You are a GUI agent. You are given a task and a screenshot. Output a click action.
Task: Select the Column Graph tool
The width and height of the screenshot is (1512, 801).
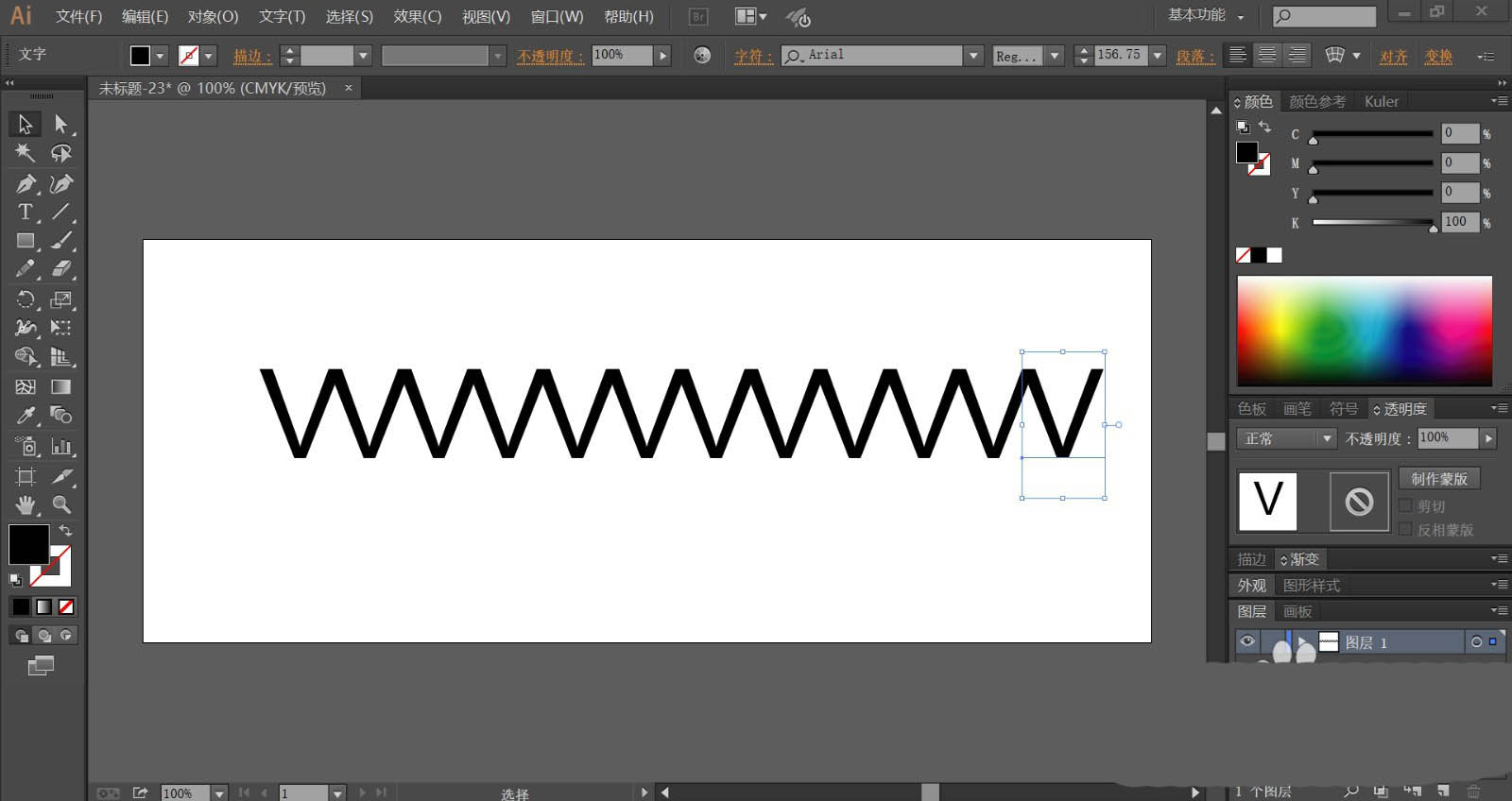(x=61, y=446)
